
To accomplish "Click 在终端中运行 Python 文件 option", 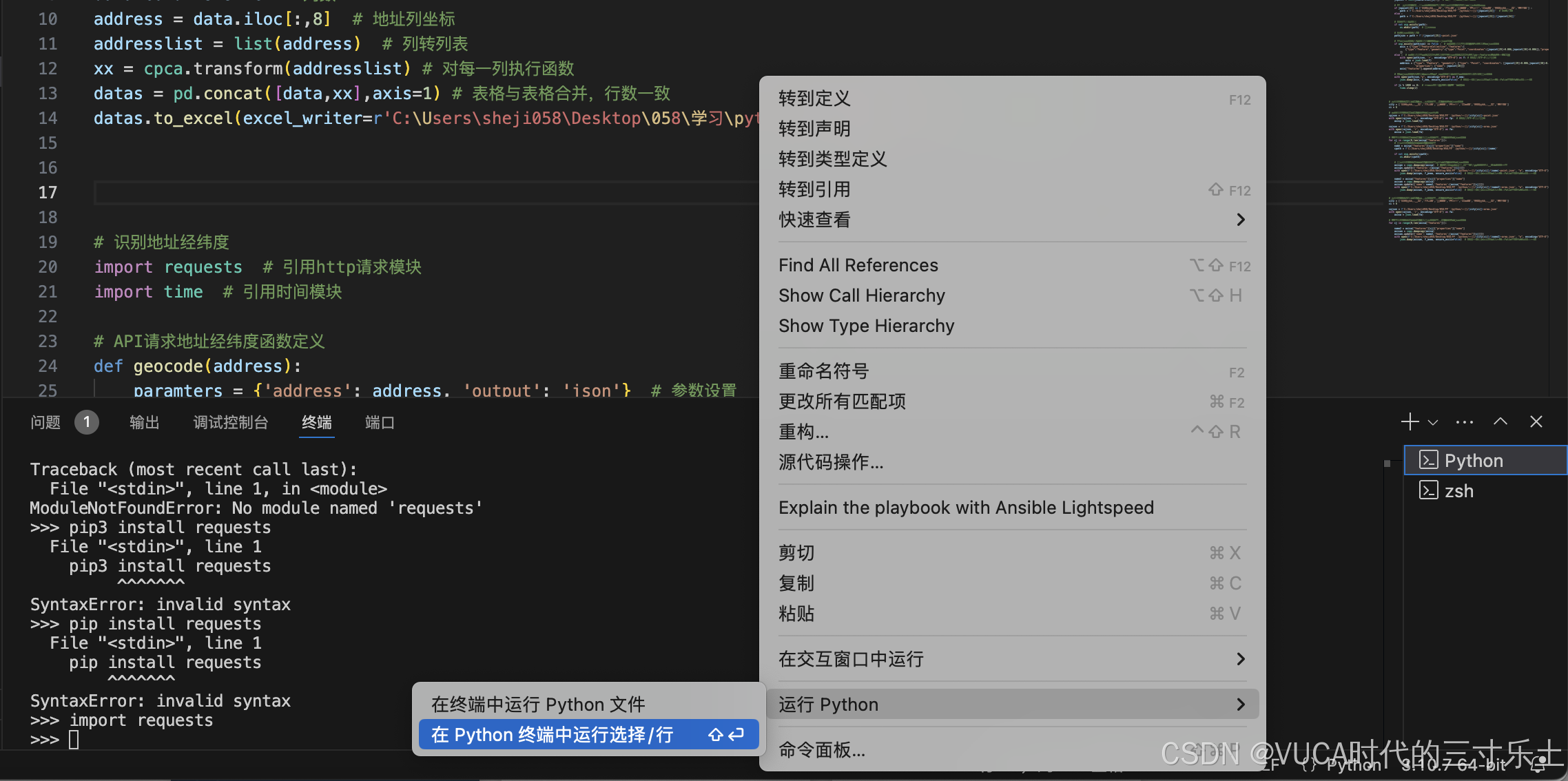I will (537, 705).
